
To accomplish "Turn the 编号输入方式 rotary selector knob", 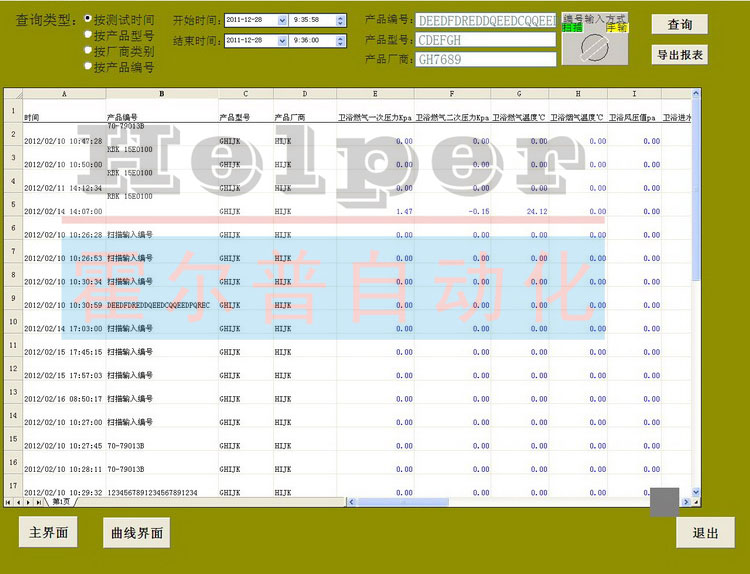I will point(595,47).
